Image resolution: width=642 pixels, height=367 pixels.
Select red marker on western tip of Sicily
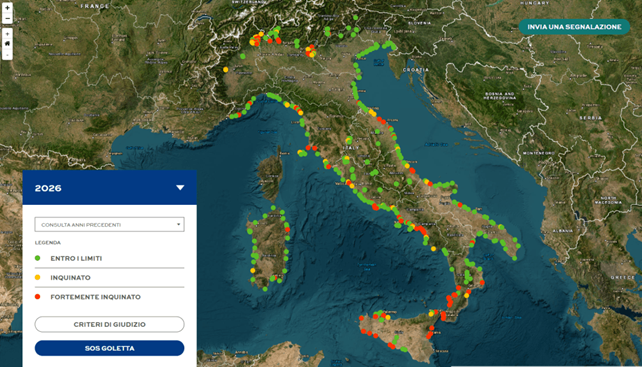click(362, 318)
